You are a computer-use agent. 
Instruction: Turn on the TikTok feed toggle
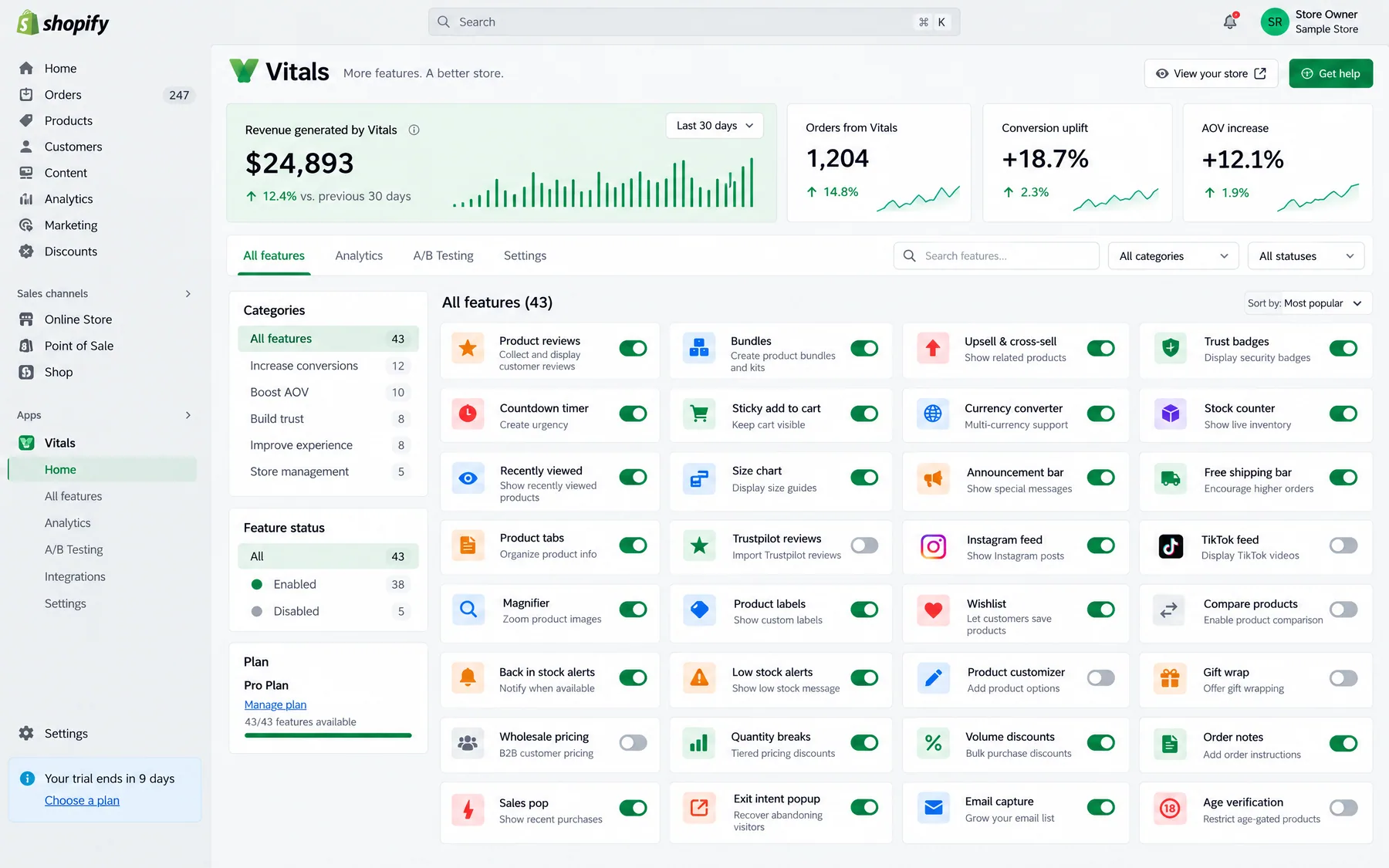(1343, 545)
